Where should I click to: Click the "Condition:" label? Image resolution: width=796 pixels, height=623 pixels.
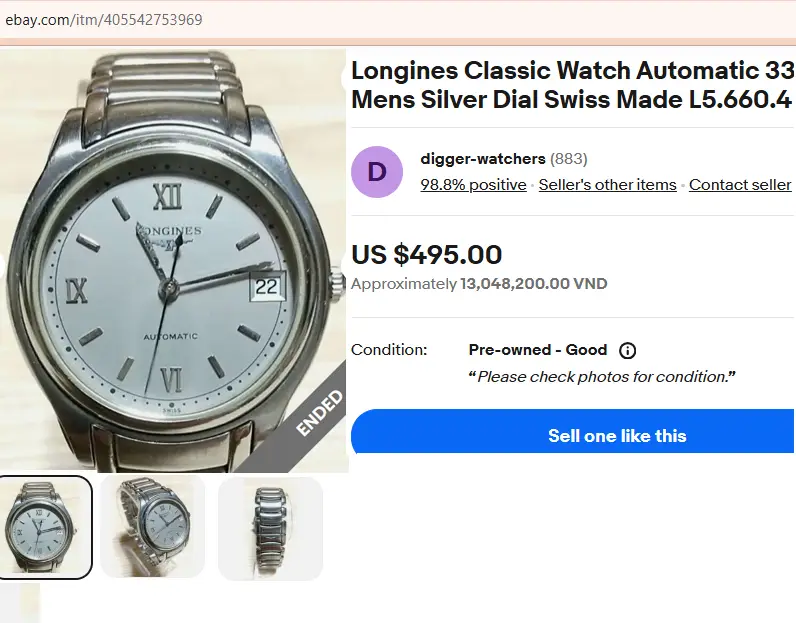[389, 350]
